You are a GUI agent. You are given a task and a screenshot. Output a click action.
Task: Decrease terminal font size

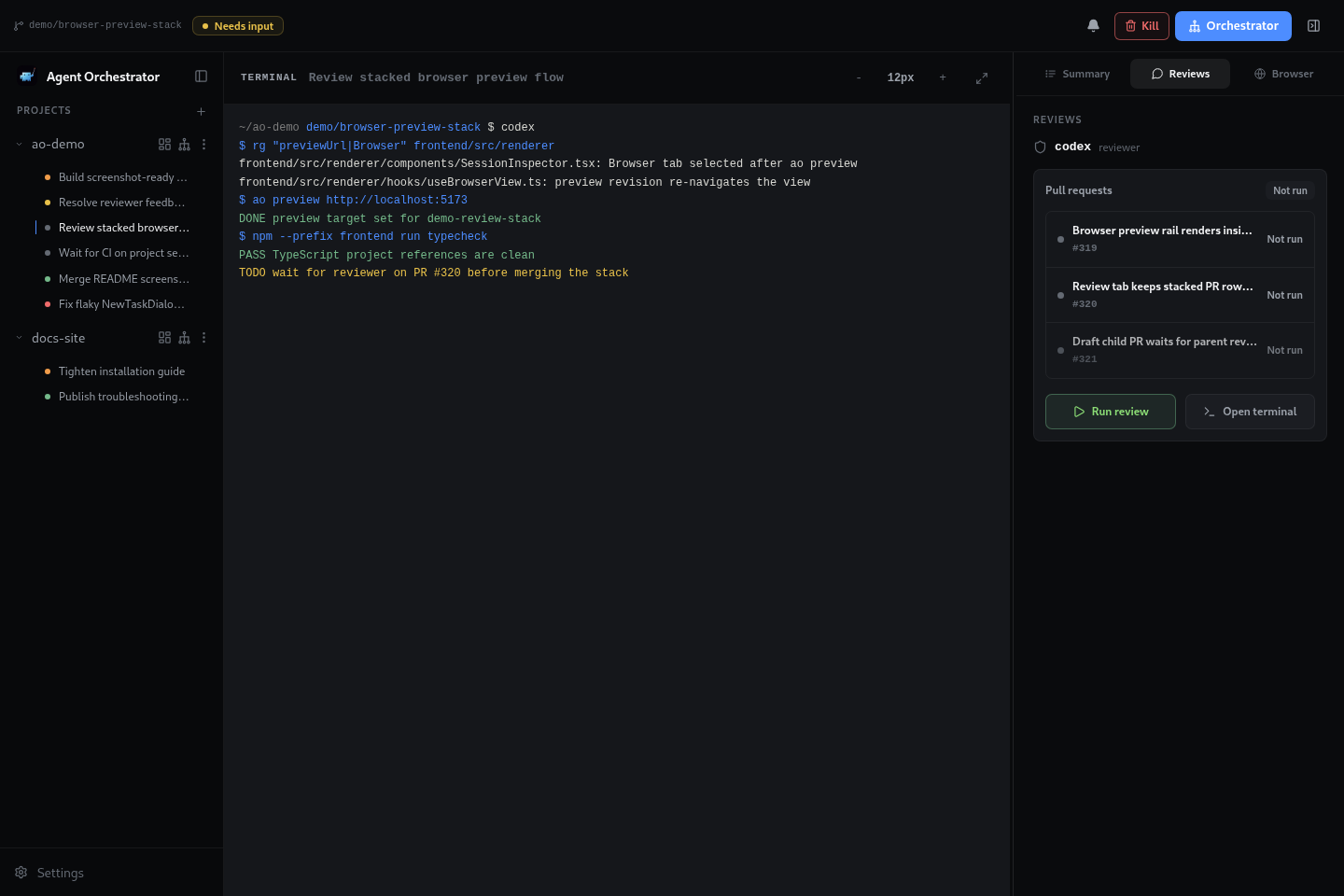859,77
